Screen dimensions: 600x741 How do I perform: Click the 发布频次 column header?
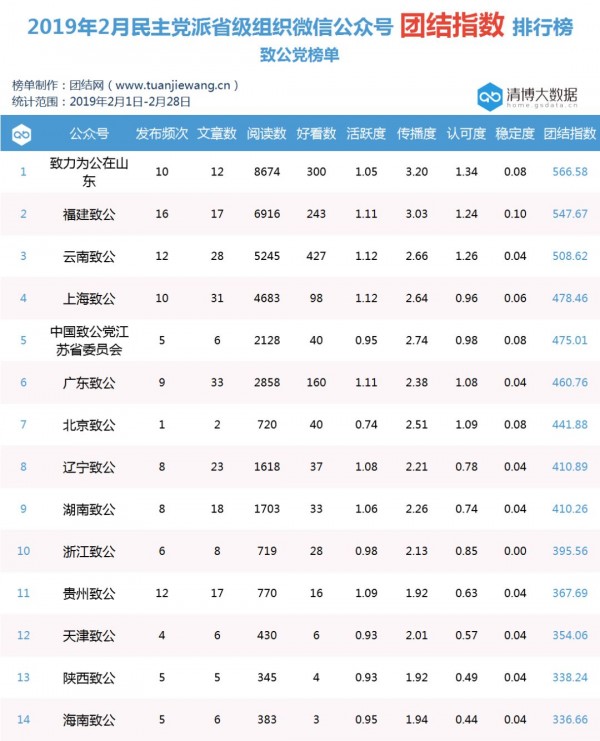tap(162, 134)
